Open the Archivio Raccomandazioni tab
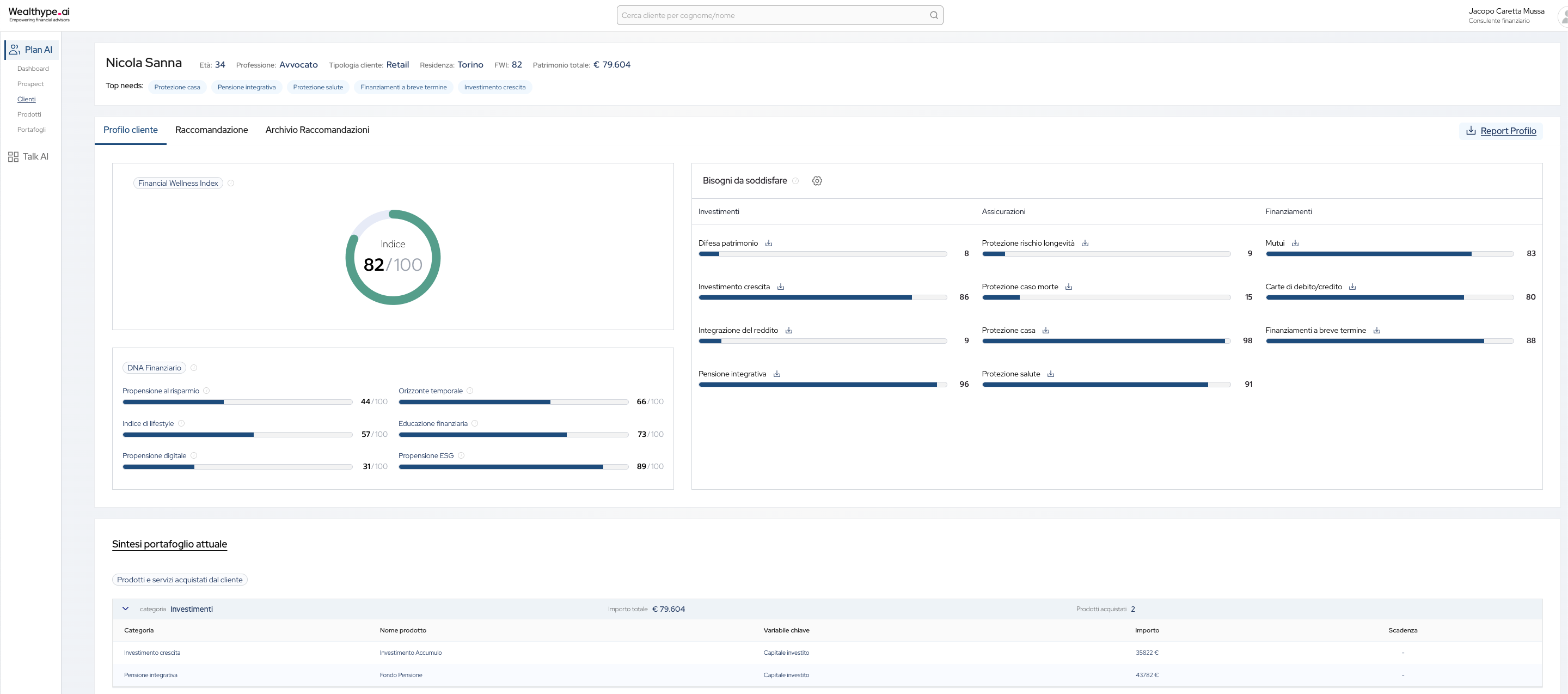Image resolution: width=1568 pixels, height=694 pixels. (317, 130)
